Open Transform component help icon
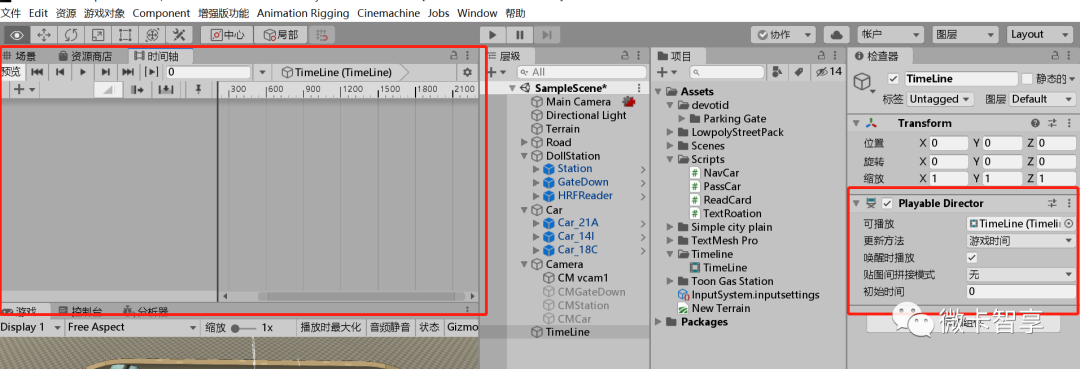The height and width of the screenshot is (369, 1080). (x=1035, y=123)
